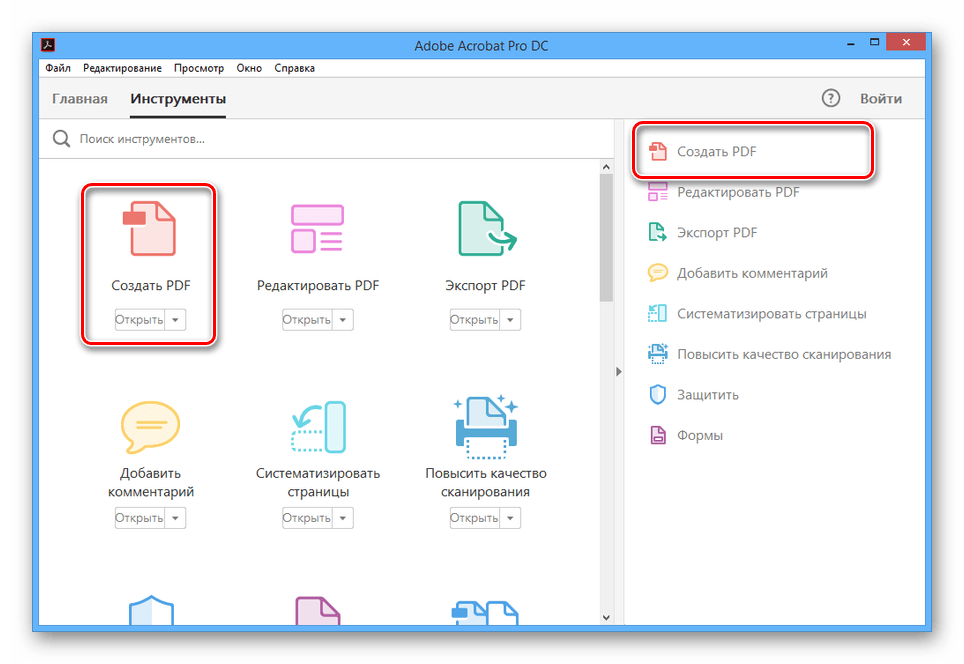Open the help question mark icon
The height and width of the screenshot is (664, 964).
(830, 98)
